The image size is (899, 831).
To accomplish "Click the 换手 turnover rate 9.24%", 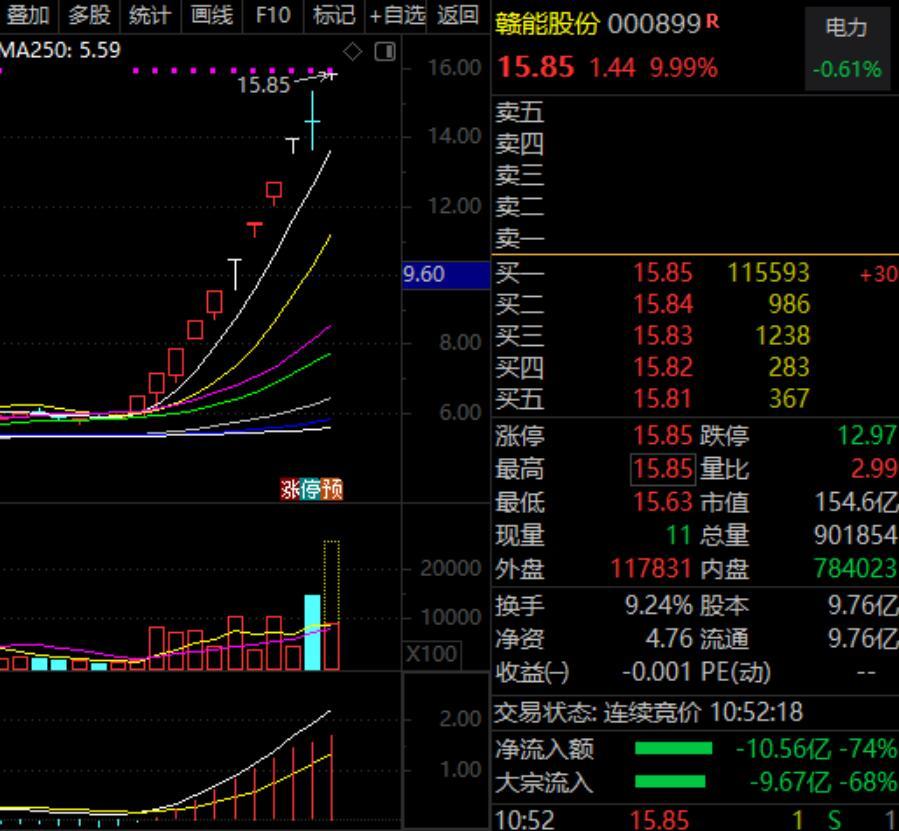I will click(x=659, y=606).
